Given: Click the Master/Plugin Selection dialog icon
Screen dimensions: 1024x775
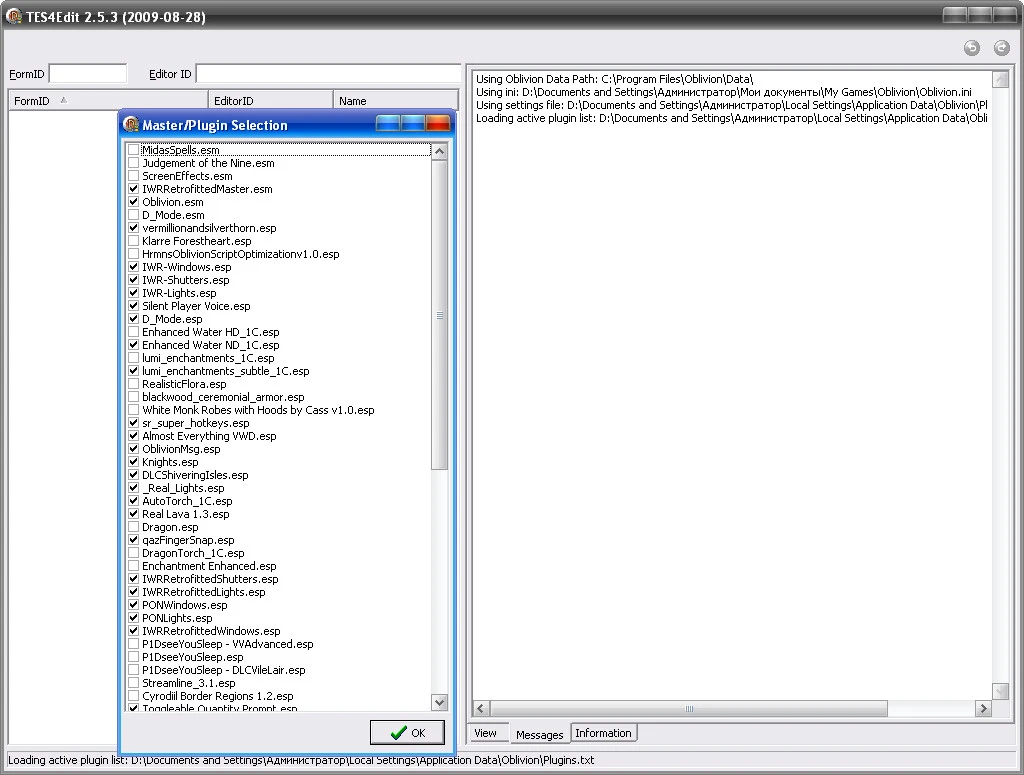Looking at the screenshot, I should pyautogui.click(x=131, y=124).
